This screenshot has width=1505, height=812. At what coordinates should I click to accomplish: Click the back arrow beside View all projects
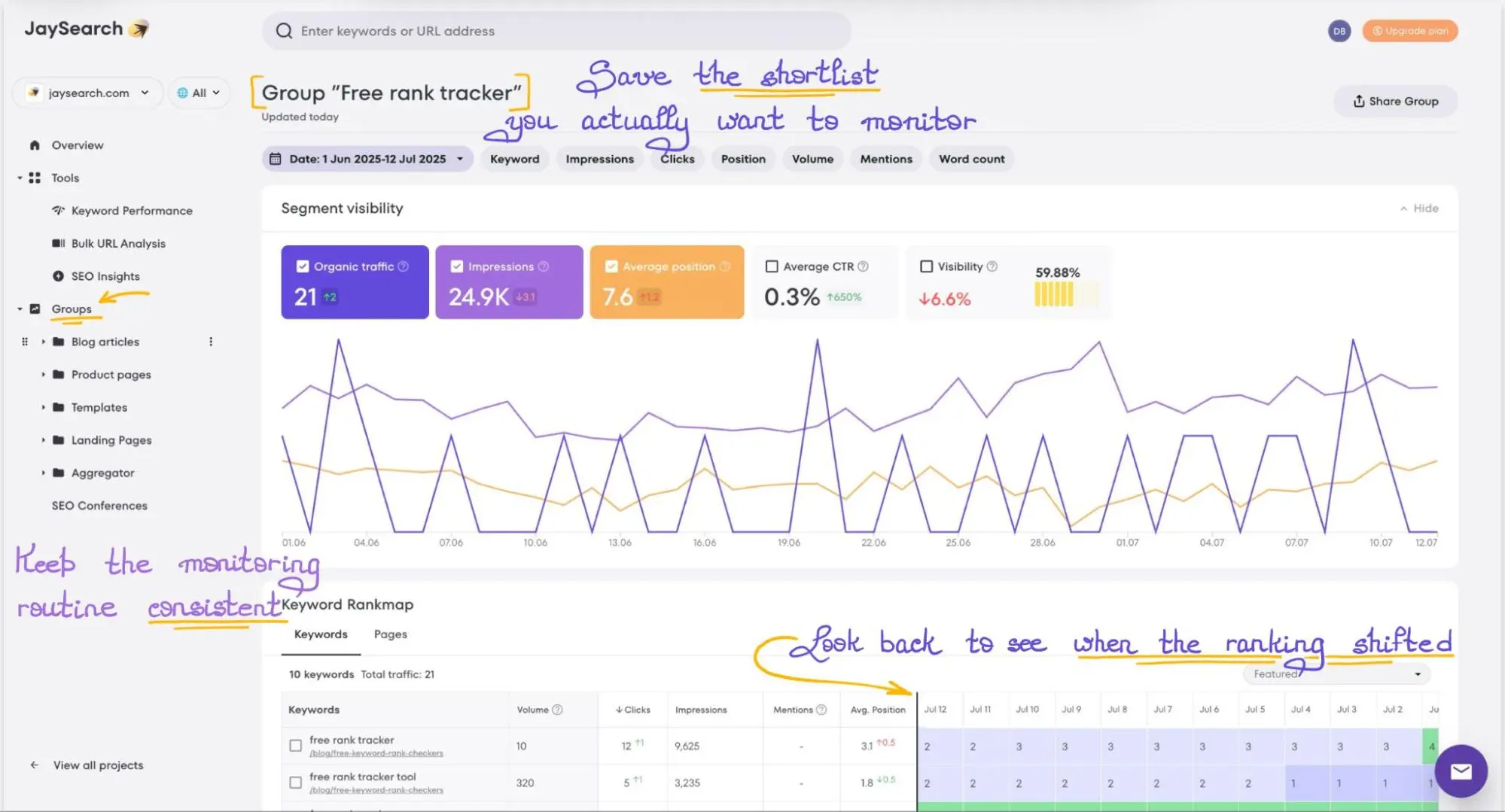[34, 765]
